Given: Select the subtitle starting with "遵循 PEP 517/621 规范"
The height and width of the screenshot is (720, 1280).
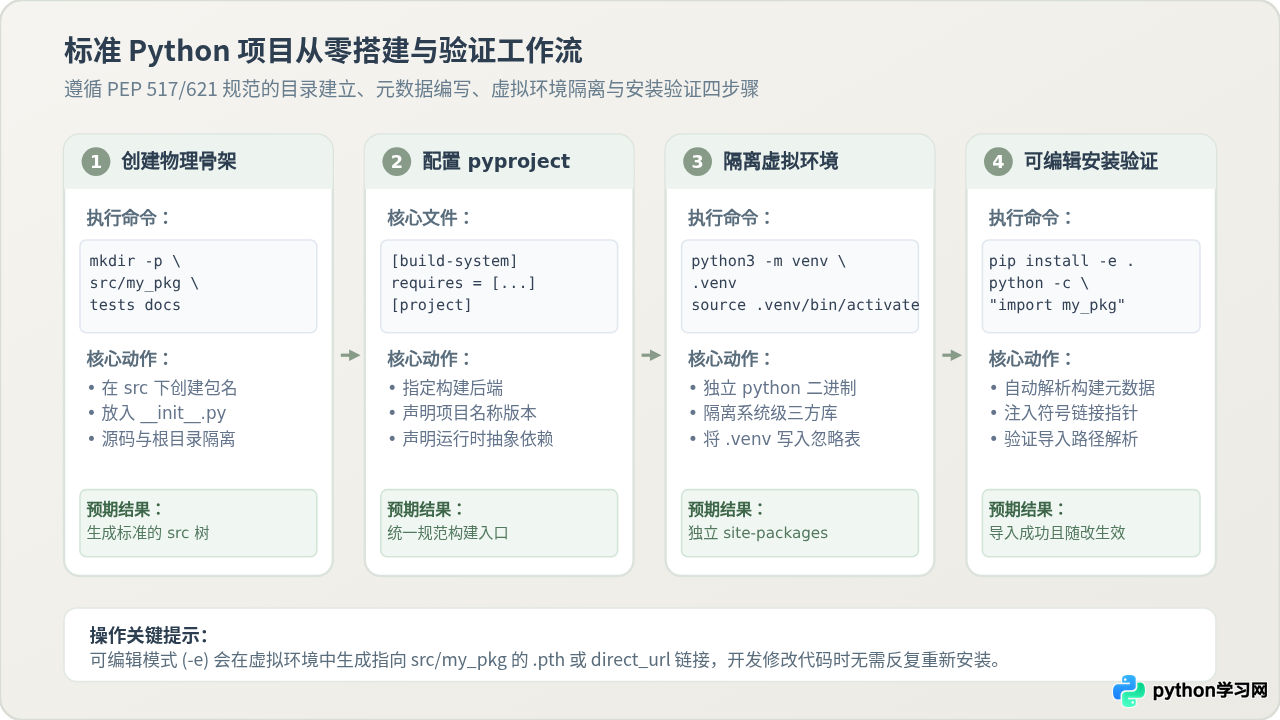Looking at the screenshot, I should (x=412, y=89).
